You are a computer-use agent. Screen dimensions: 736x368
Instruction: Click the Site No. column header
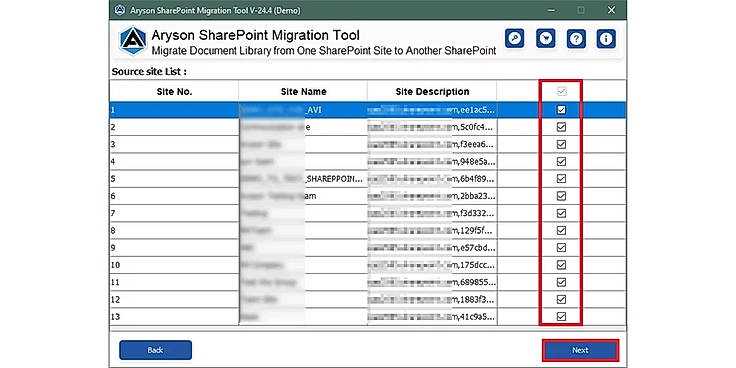pos(174,92)
